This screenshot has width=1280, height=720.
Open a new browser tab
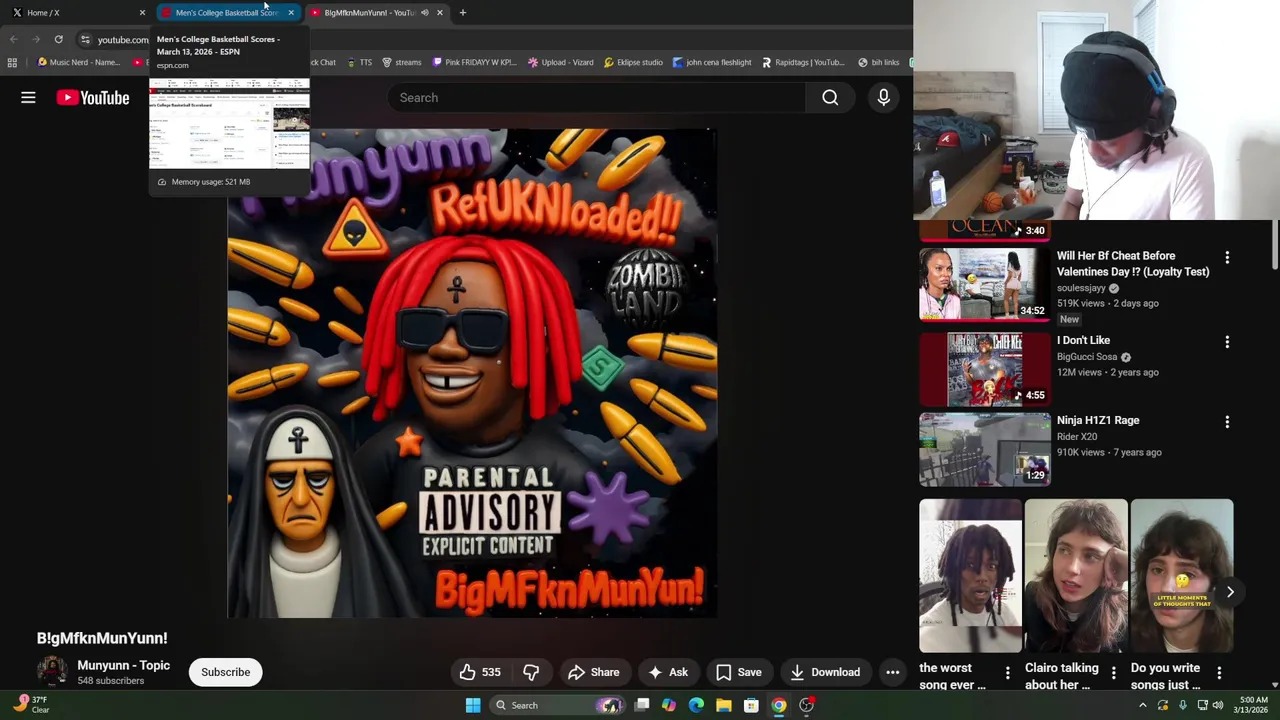[x=463, y=12]
